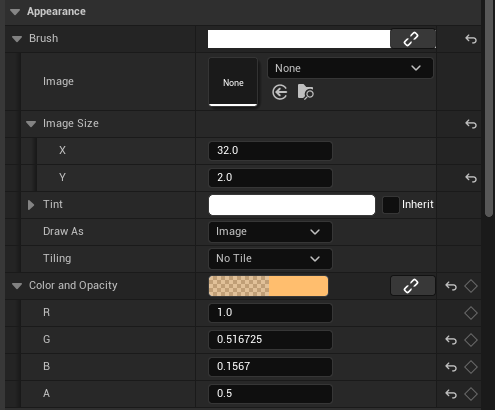The width and height of the screenshot is (495, 410).
Task: Toggle the Tint Inherit checkbox
Action: [x=391, y=205]
